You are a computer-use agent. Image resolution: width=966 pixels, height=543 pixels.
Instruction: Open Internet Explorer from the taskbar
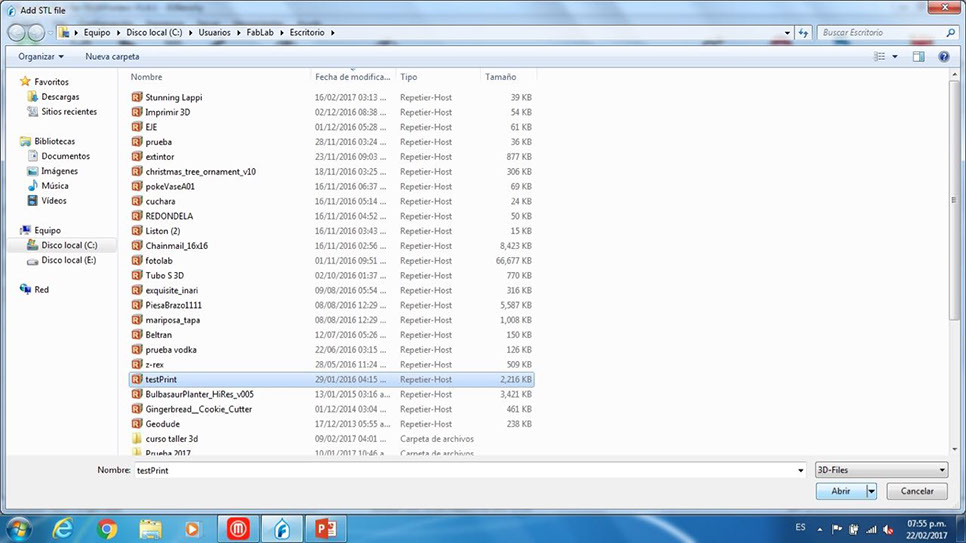click(x=62, y=529)
